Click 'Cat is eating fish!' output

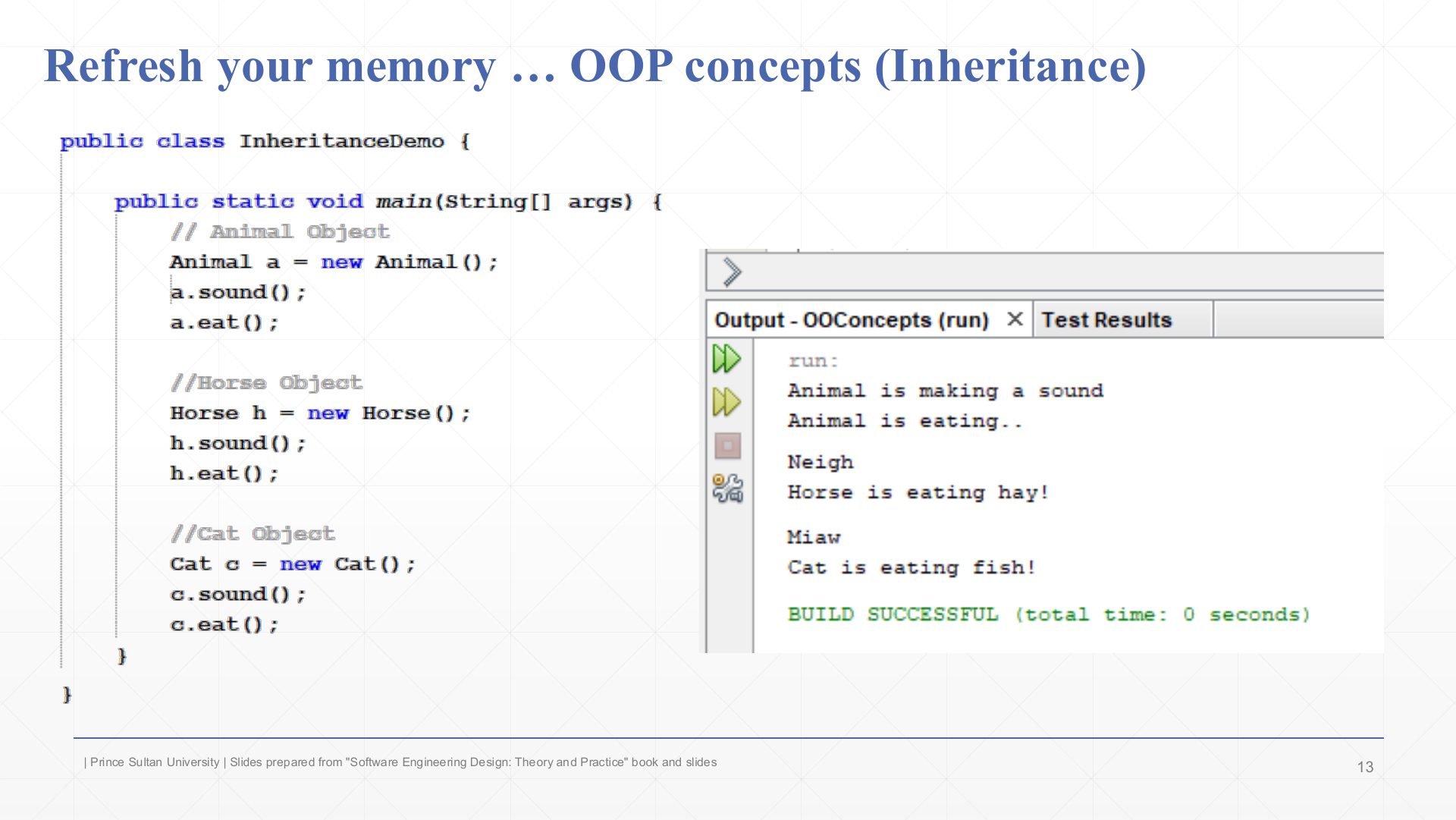tap(912, 567)
